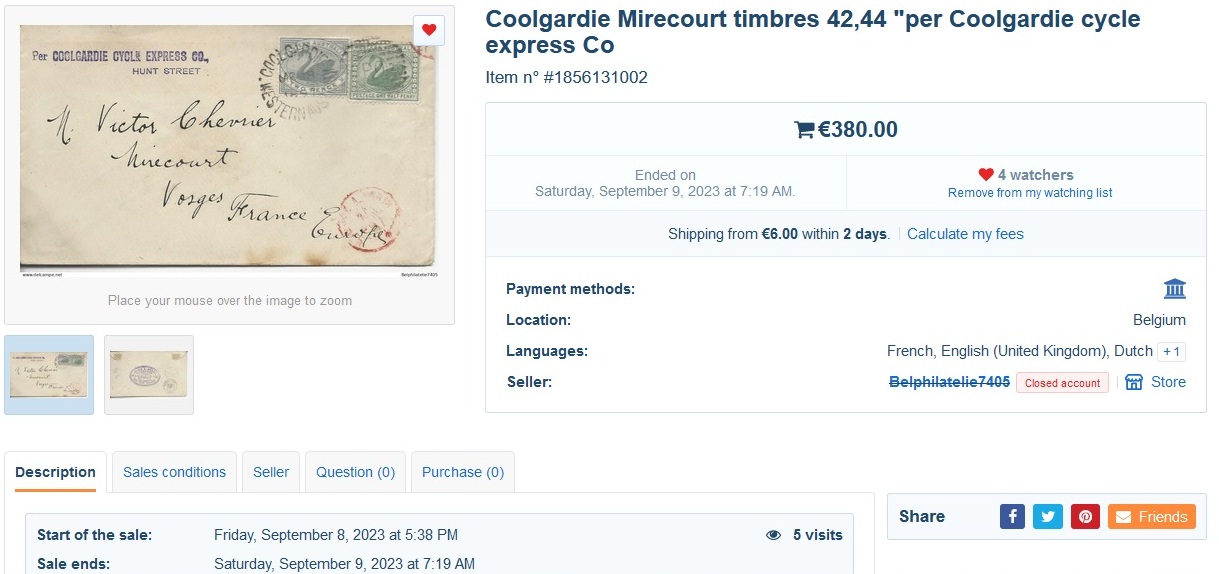This screenshot has width=1219, height=574.
Task: Click Remove from my watching list
Action: point(1030,193)
